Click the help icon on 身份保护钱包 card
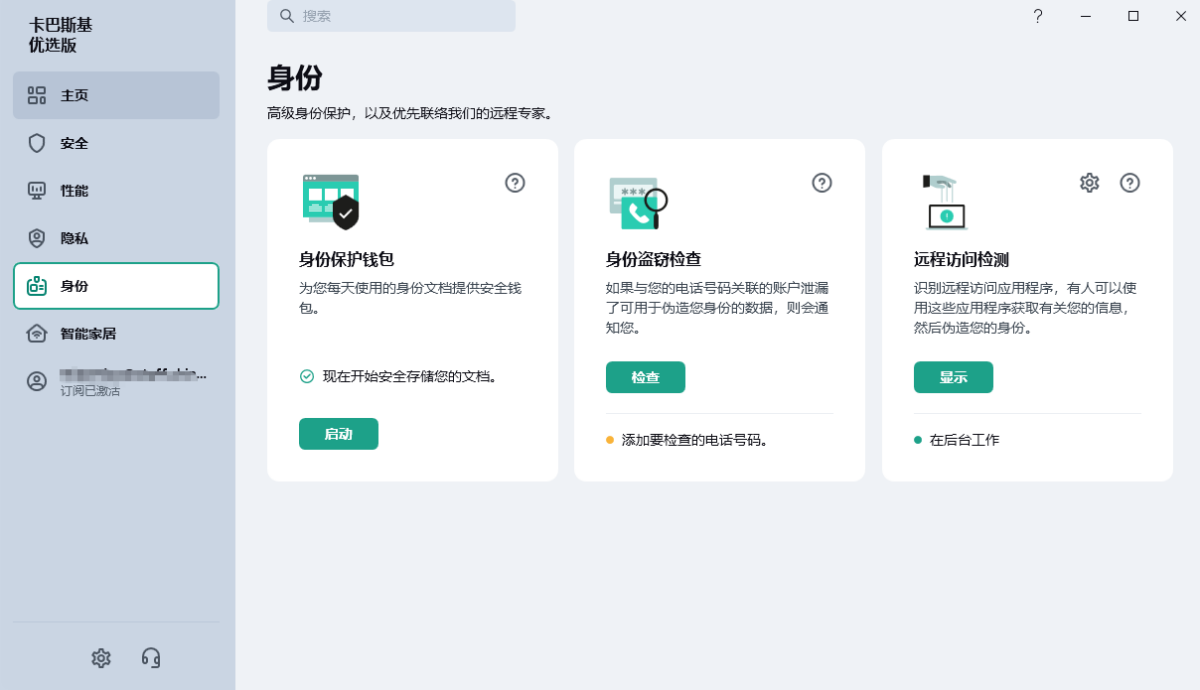1200x690 pixels. tap(514, 183)
